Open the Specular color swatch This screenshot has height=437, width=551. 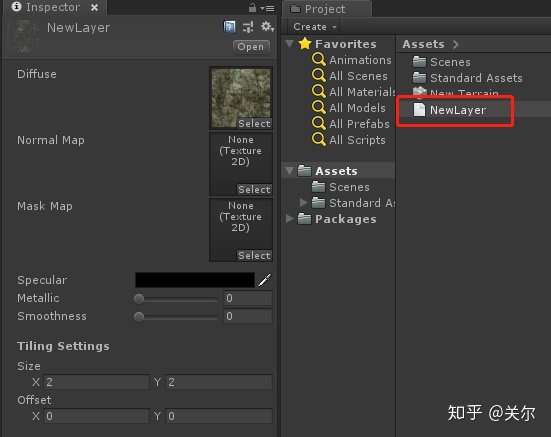pyautogui.click(x=195, y=280)
